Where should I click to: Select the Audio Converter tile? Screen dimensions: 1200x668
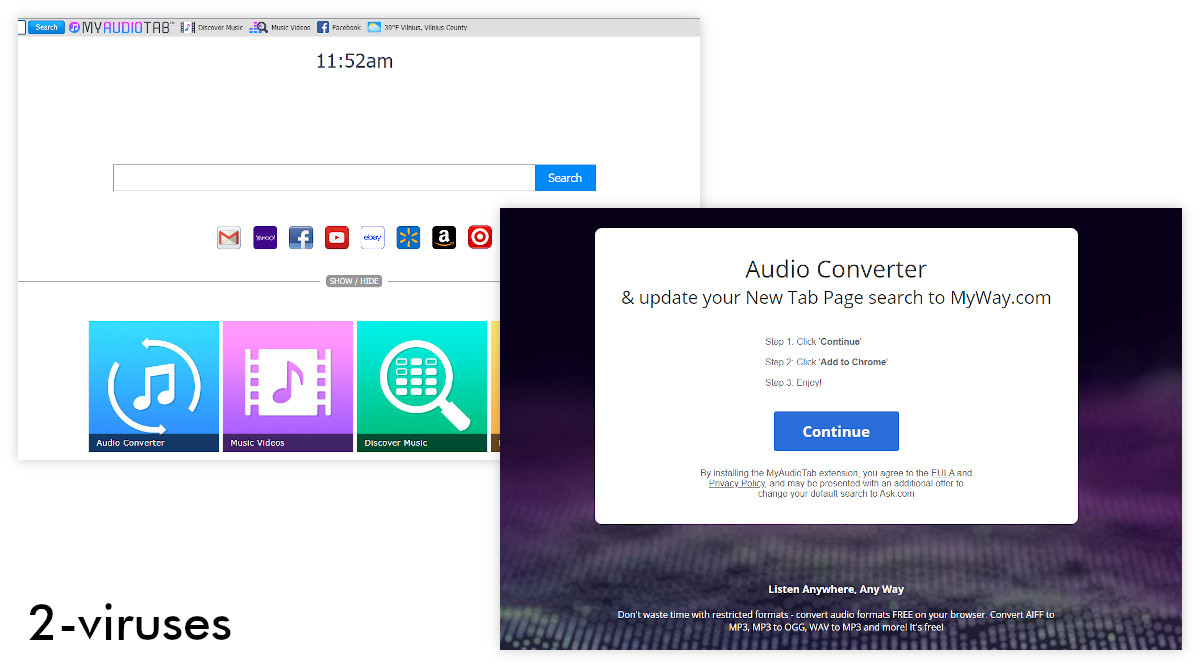[153, 386]
